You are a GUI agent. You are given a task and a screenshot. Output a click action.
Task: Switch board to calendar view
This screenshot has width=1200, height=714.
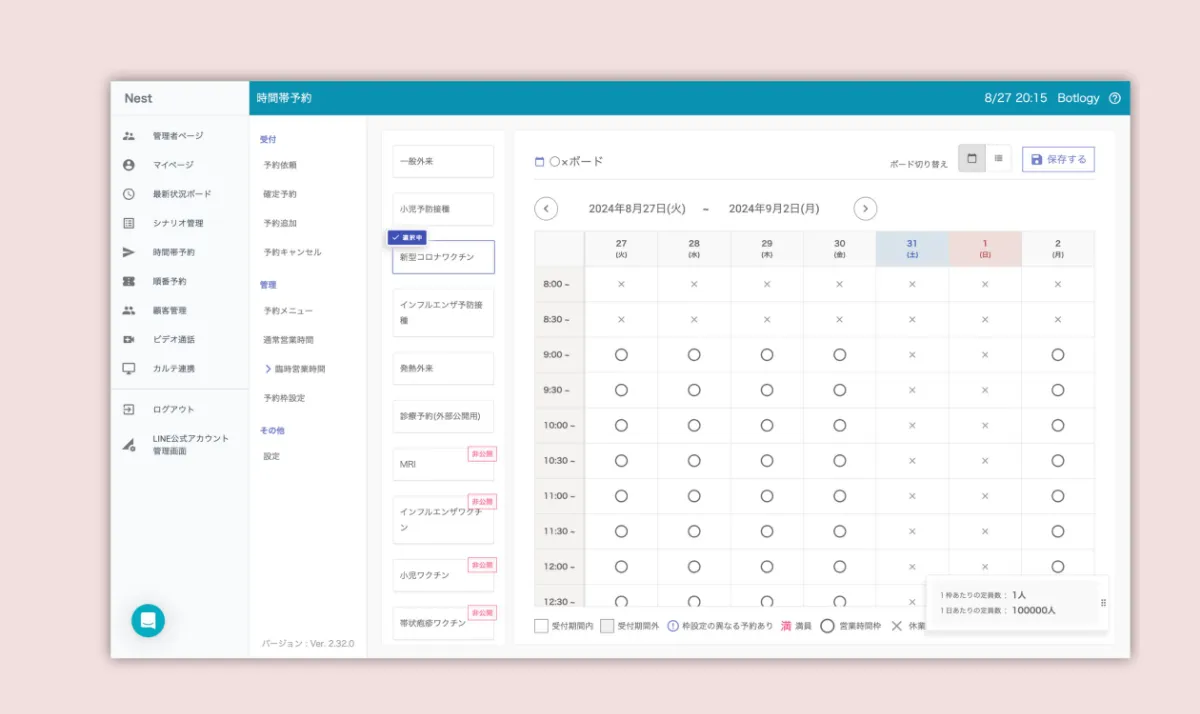click(x=971, y=159)
